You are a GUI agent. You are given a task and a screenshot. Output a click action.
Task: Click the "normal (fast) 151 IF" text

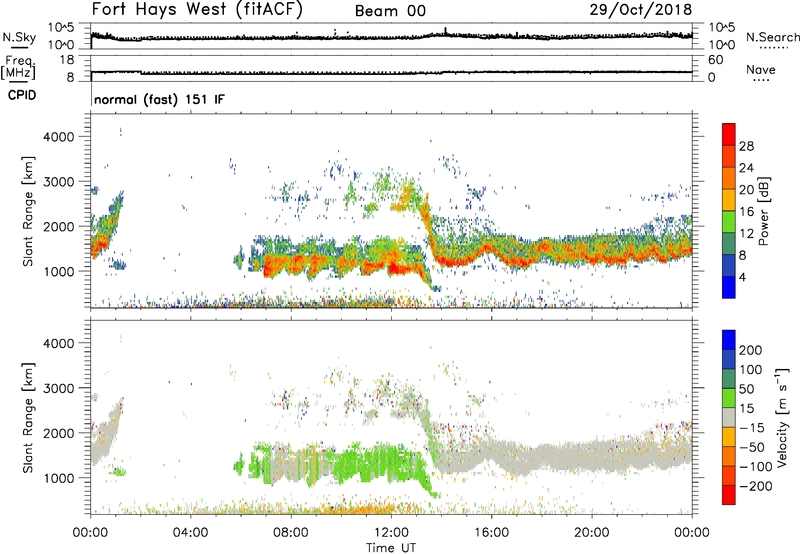pyautogui.click(x=159, y=99)
